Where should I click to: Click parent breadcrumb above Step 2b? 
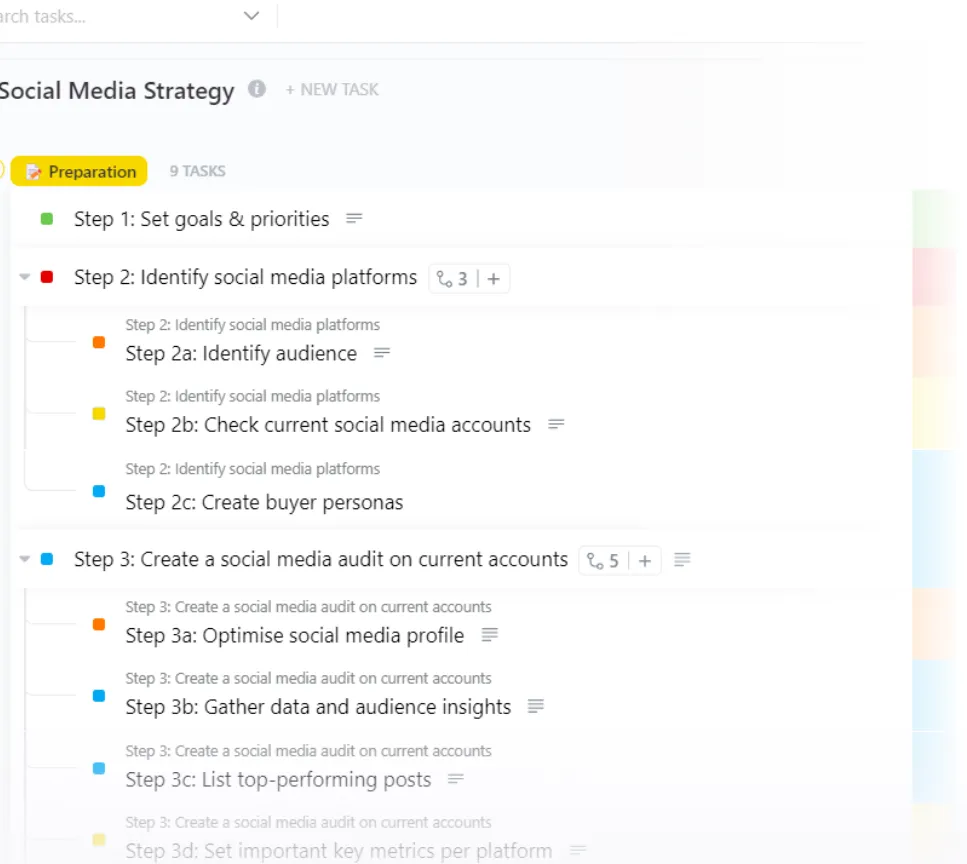253,397
